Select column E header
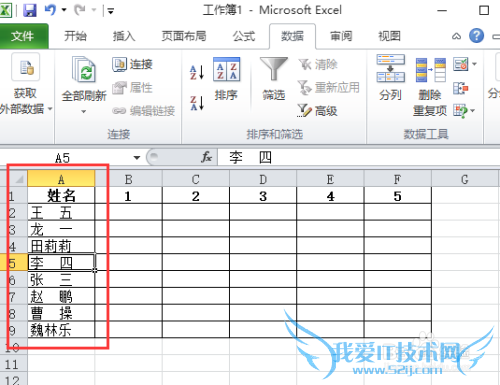 [x=330, y=179]
